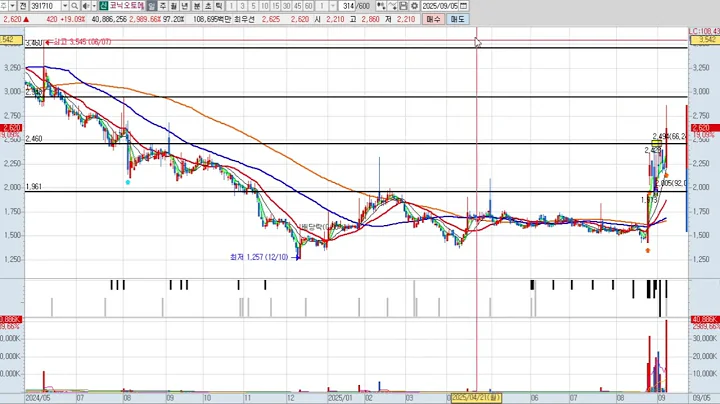The image size is (720, 404).
Task: Choose the 3 interval button
Action: 242,6
